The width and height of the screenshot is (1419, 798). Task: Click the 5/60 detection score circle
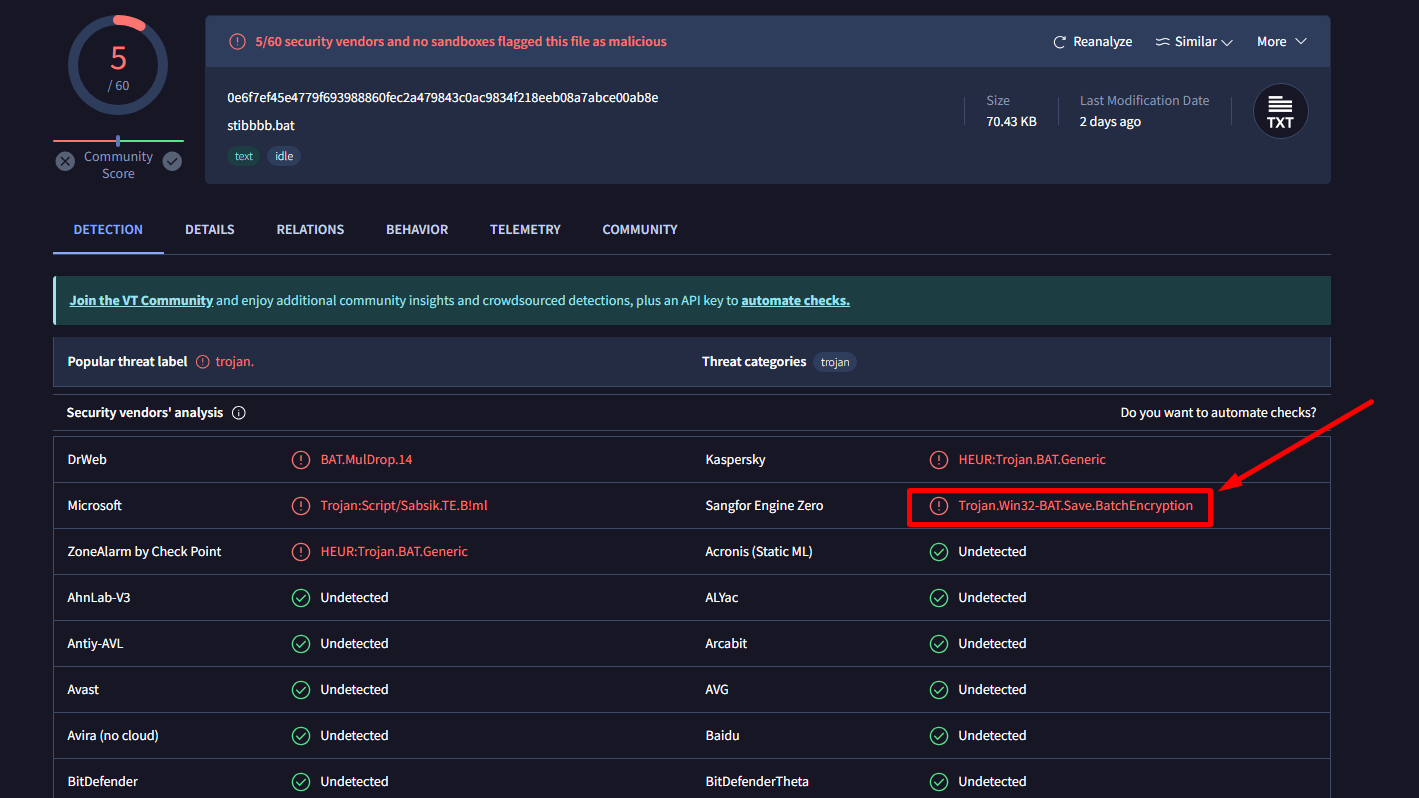click(118, 65)
